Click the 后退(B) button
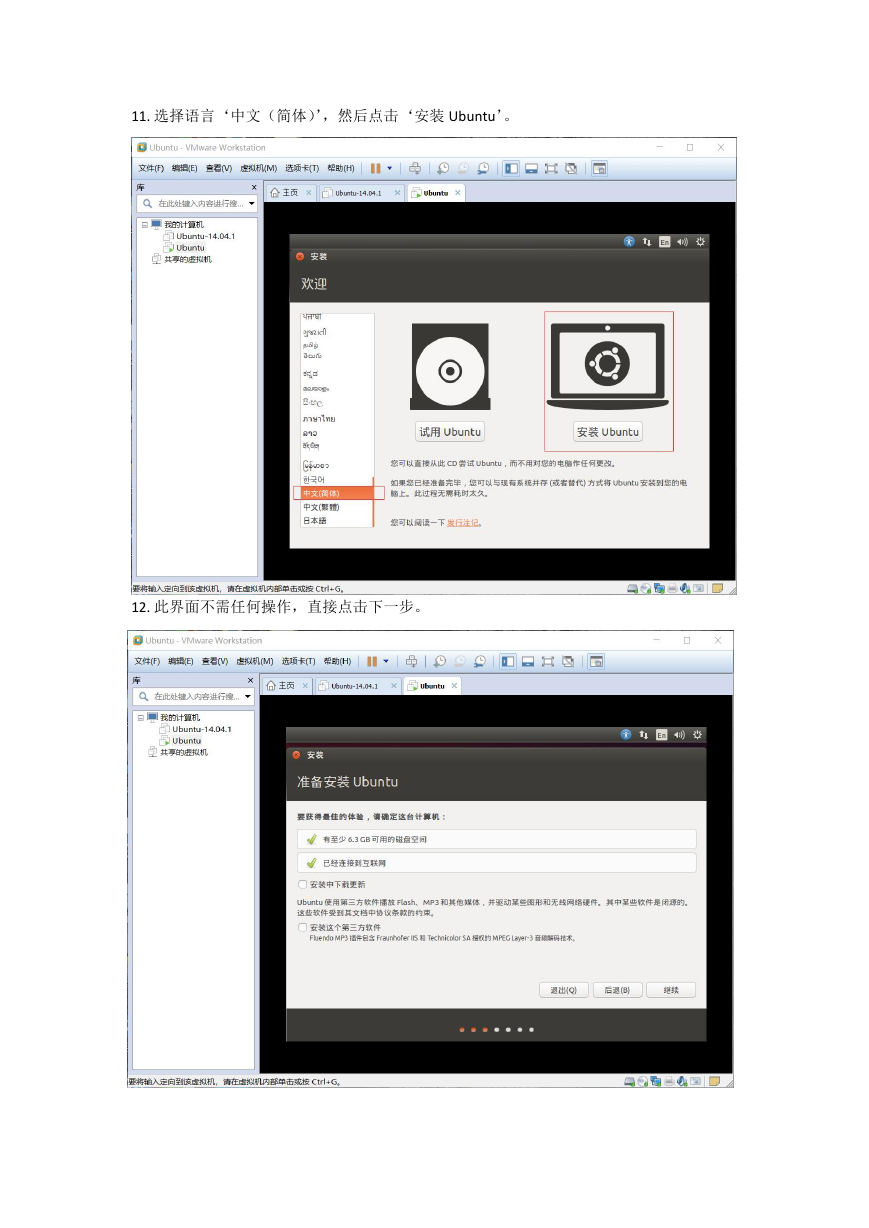Viewport: 869px width, 1228px height. 617,990
